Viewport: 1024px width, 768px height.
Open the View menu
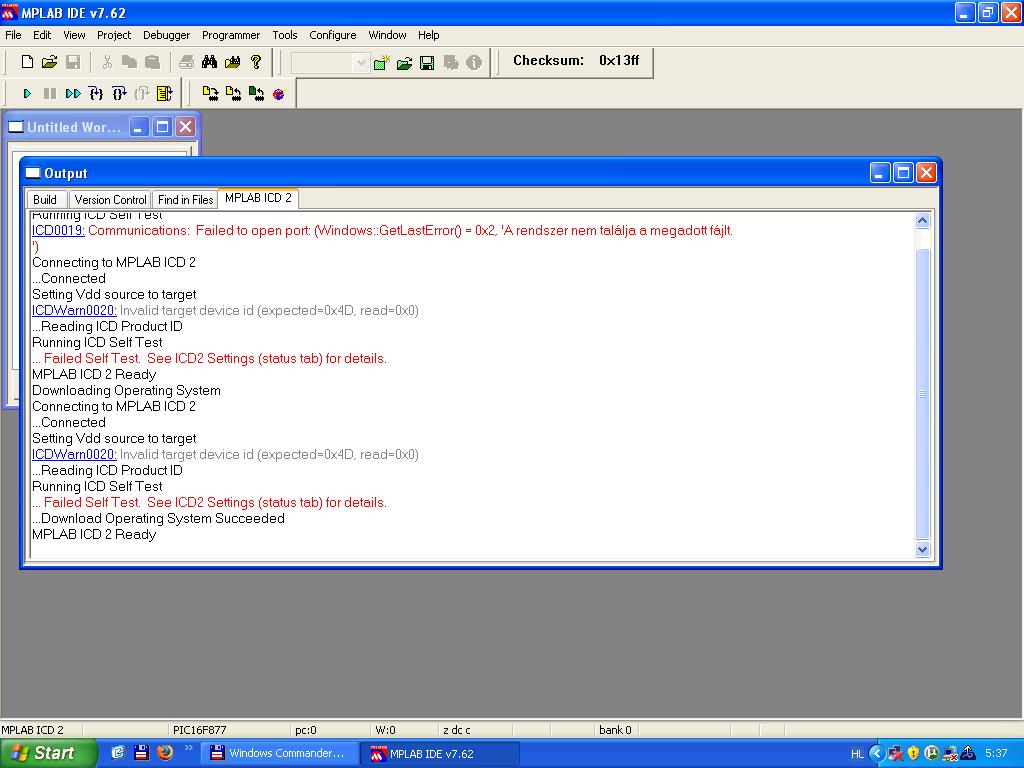pyautogui.click(x=74, y=35)
